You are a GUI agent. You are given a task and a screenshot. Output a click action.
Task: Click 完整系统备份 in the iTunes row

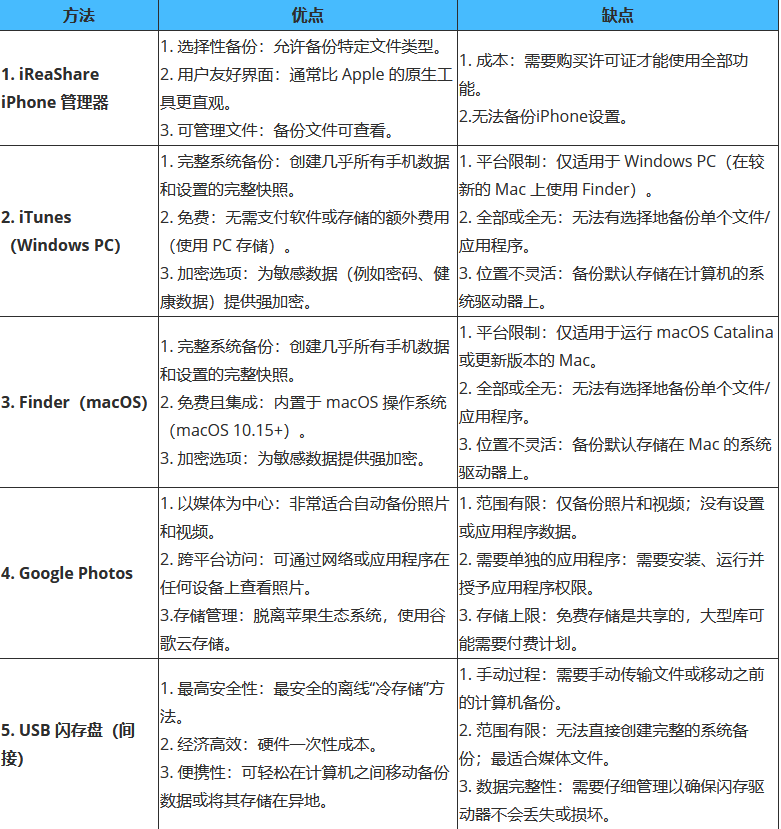coord(305,176)
